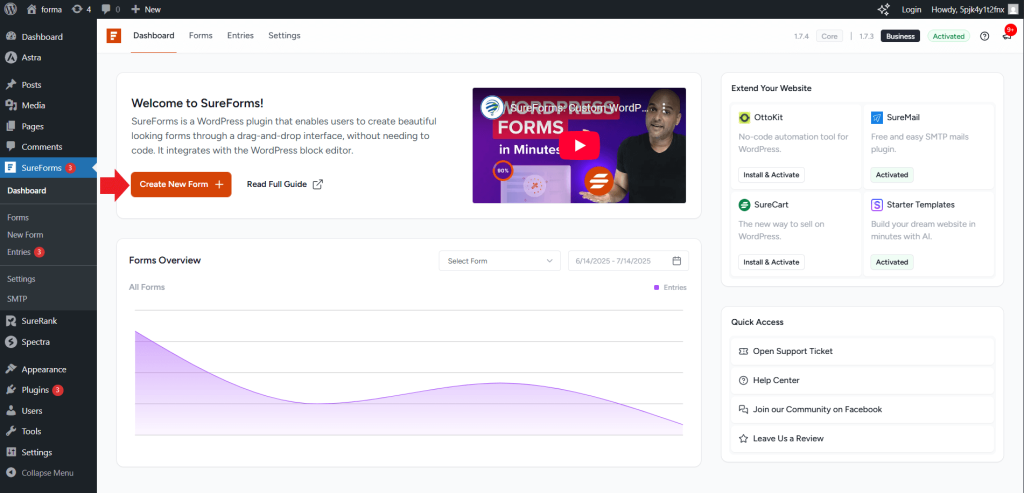1024x493 pixels.
Task: Open the What's New megaphone icon
Action: pyautogui.click(x=1007, y=37)
